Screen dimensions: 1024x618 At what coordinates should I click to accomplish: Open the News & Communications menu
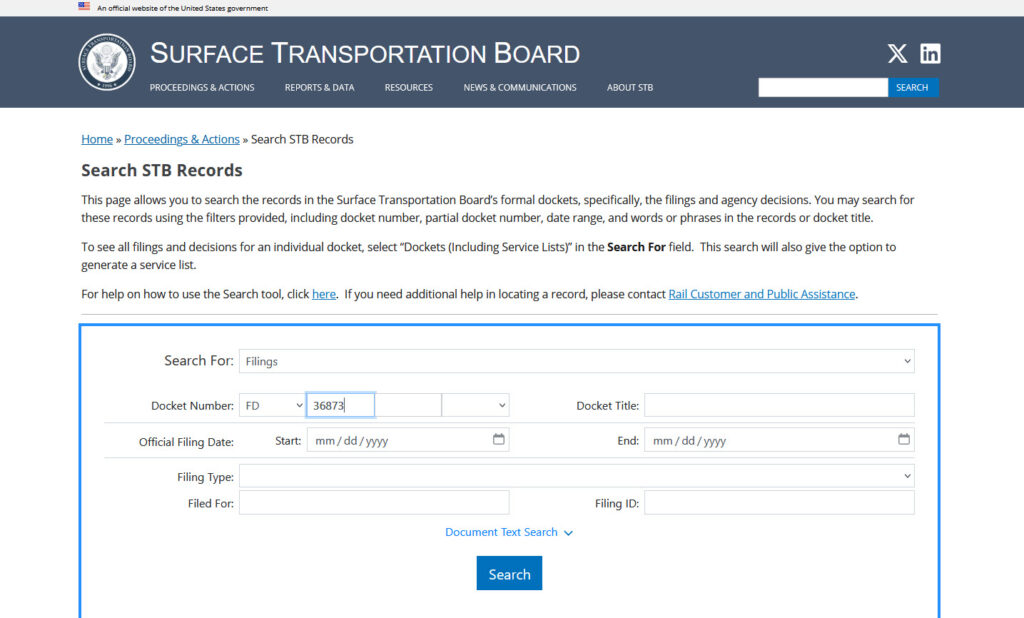(x=519, y=88)
